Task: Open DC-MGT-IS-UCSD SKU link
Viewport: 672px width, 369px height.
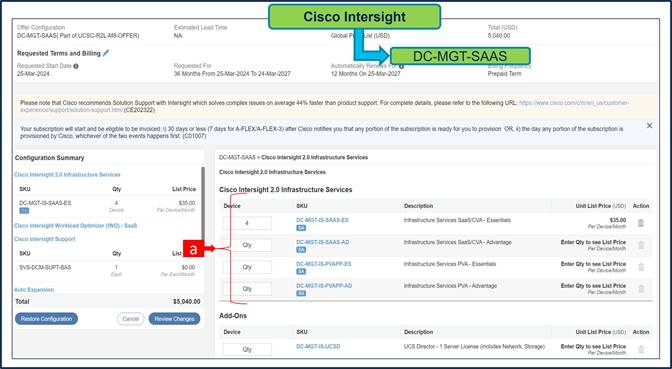Action: (x=318, y=346)
